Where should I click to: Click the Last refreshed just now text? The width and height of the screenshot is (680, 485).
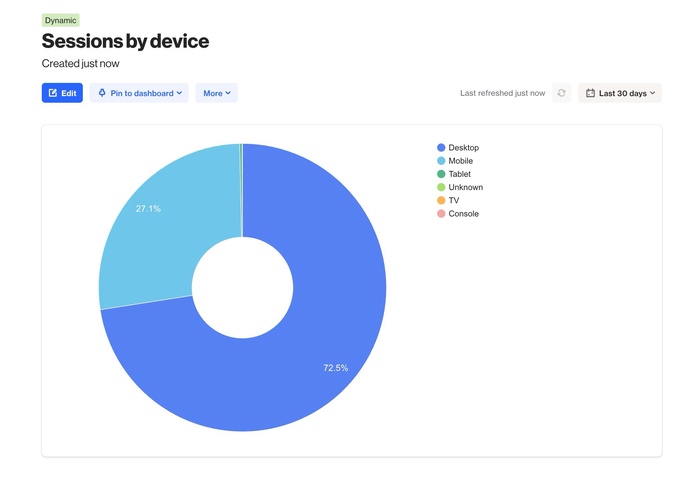pyautogui.click(x=502, y=93)
